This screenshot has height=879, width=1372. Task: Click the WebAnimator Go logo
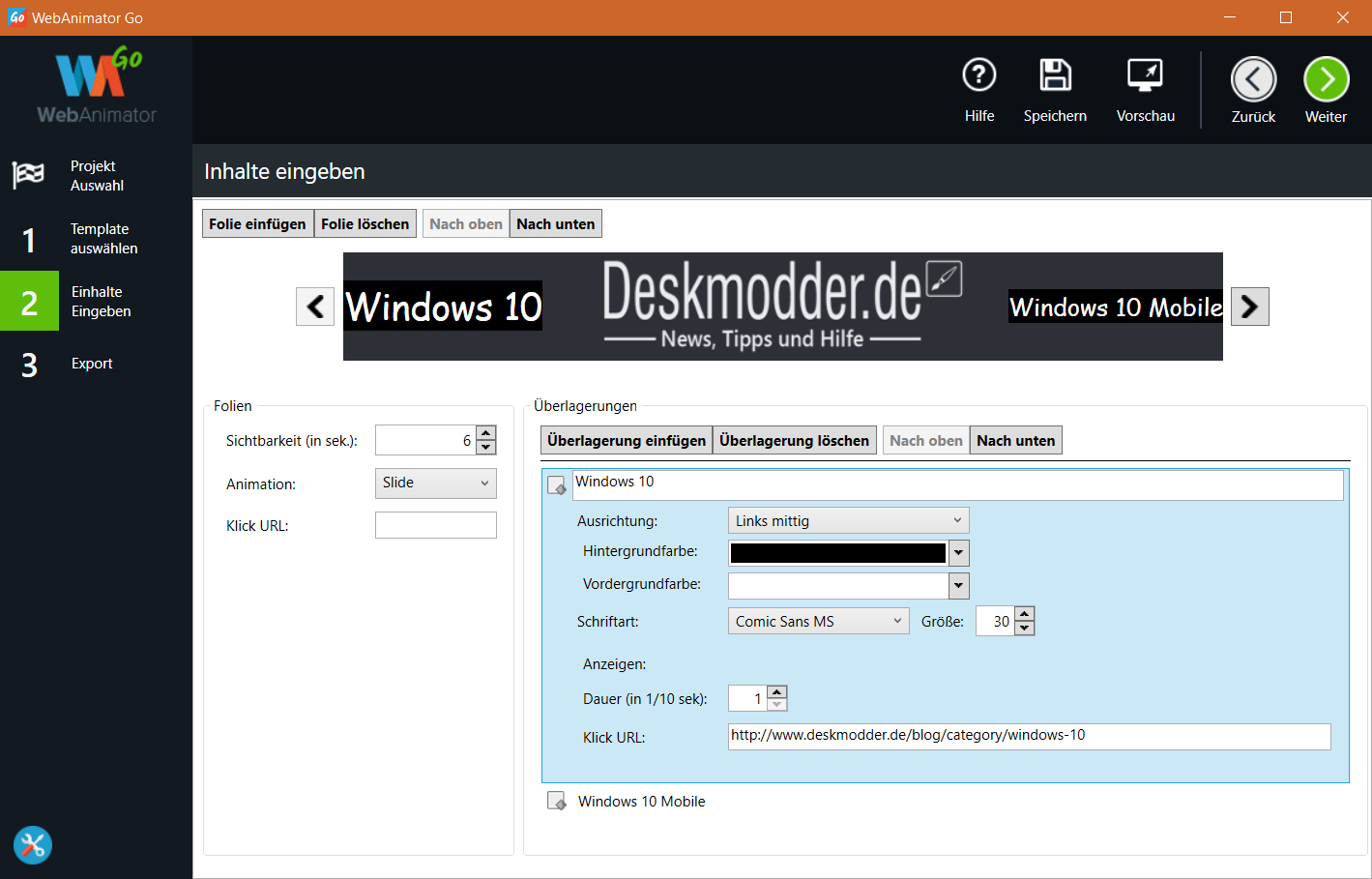[97, 87]
